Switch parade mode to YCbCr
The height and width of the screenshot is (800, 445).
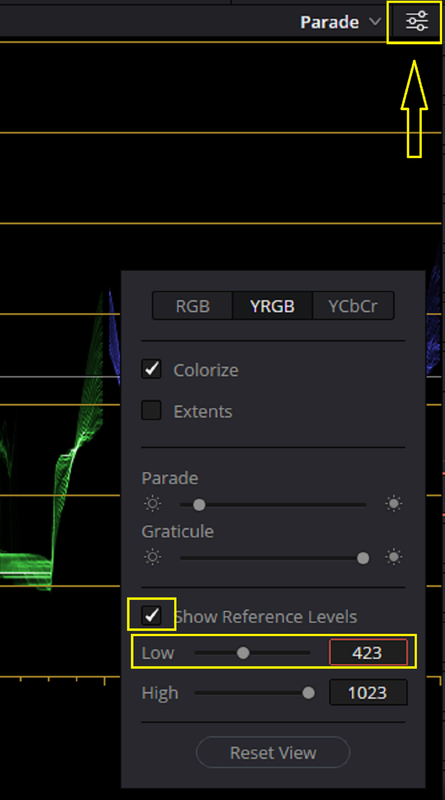click(x=353, y=306)
